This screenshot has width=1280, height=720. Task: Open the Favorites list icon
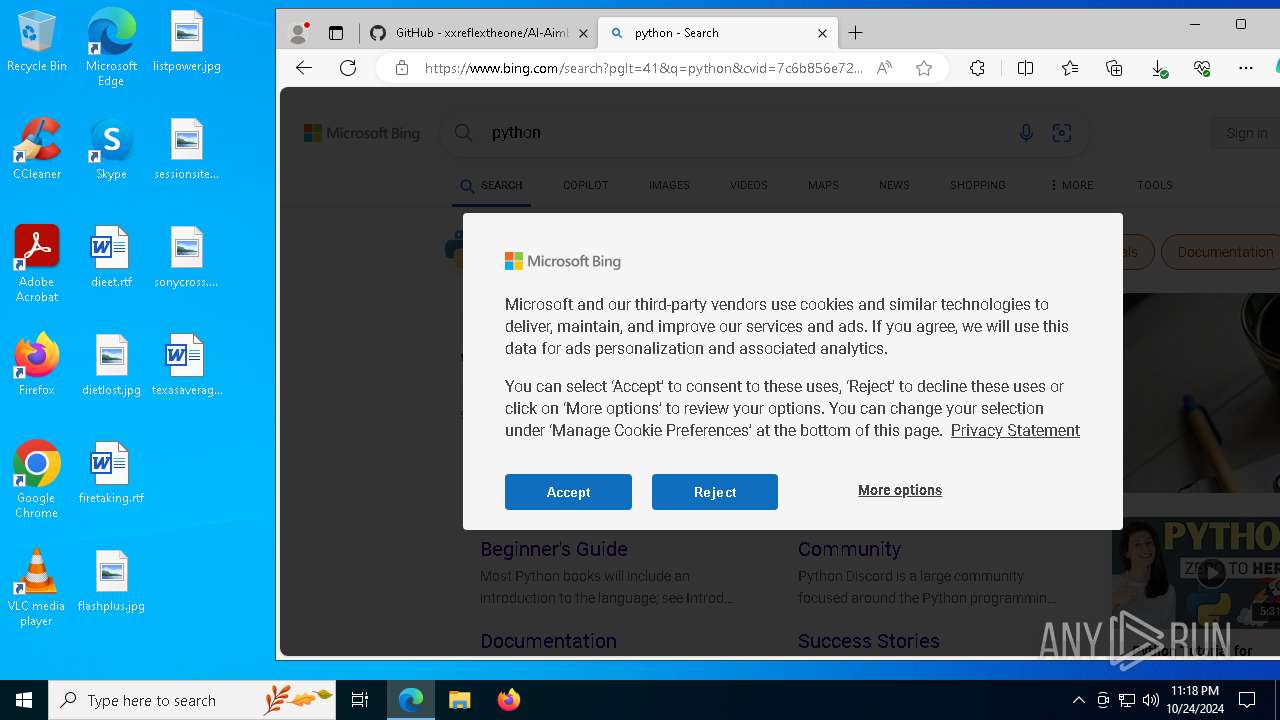1070,68
